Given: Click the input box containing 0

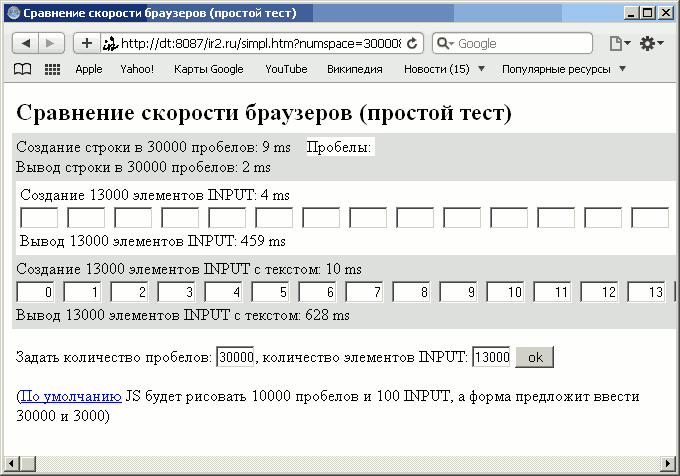Looking at the screenshot, I should 35,292.
